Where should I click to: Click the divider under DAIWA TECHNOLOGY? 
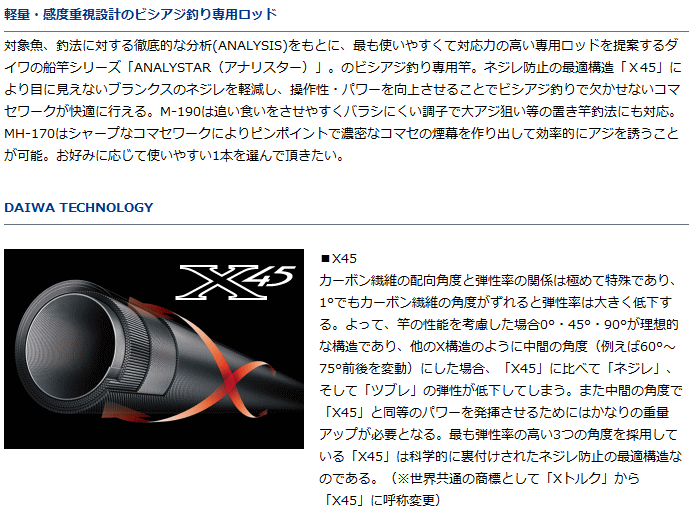point(346,224)
